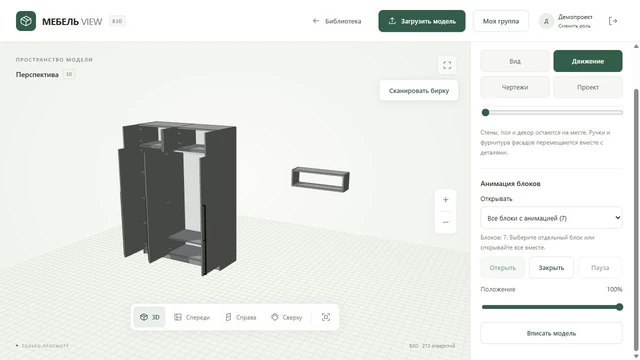Viewport: 640px width, 360px height.
Task: Click the logout icon
Action: click(613, 21)
